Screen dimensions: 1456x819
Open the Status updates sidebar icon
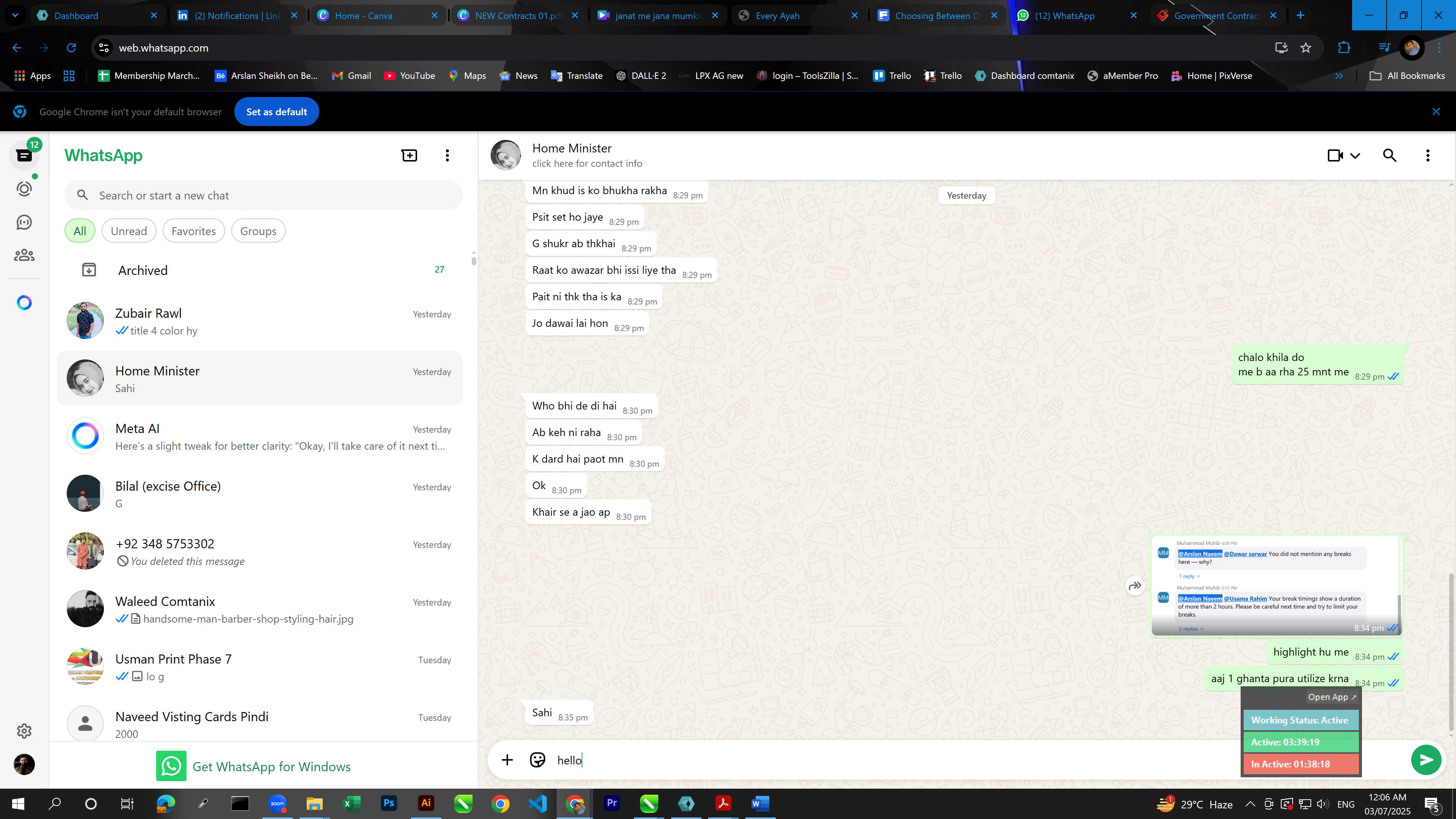click(x=24, y=188)
